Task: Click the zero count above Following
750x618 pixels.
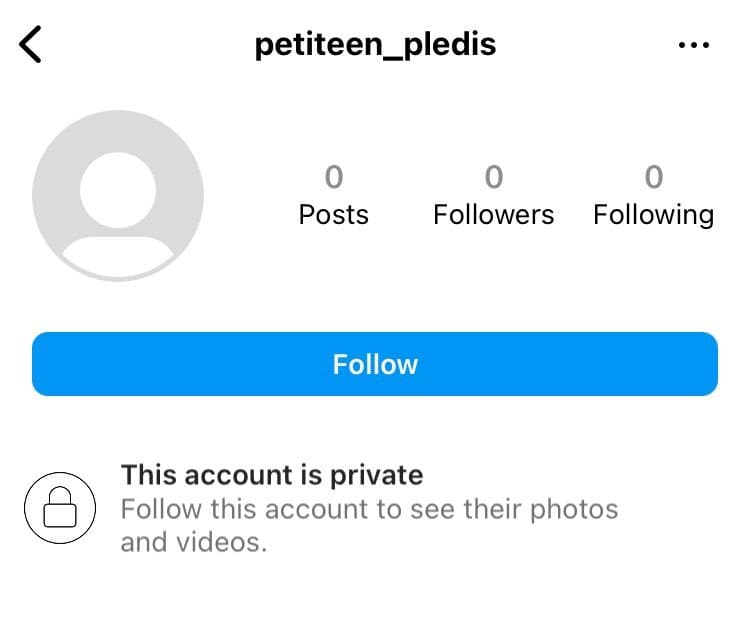Action: click(x=654, y=177)
